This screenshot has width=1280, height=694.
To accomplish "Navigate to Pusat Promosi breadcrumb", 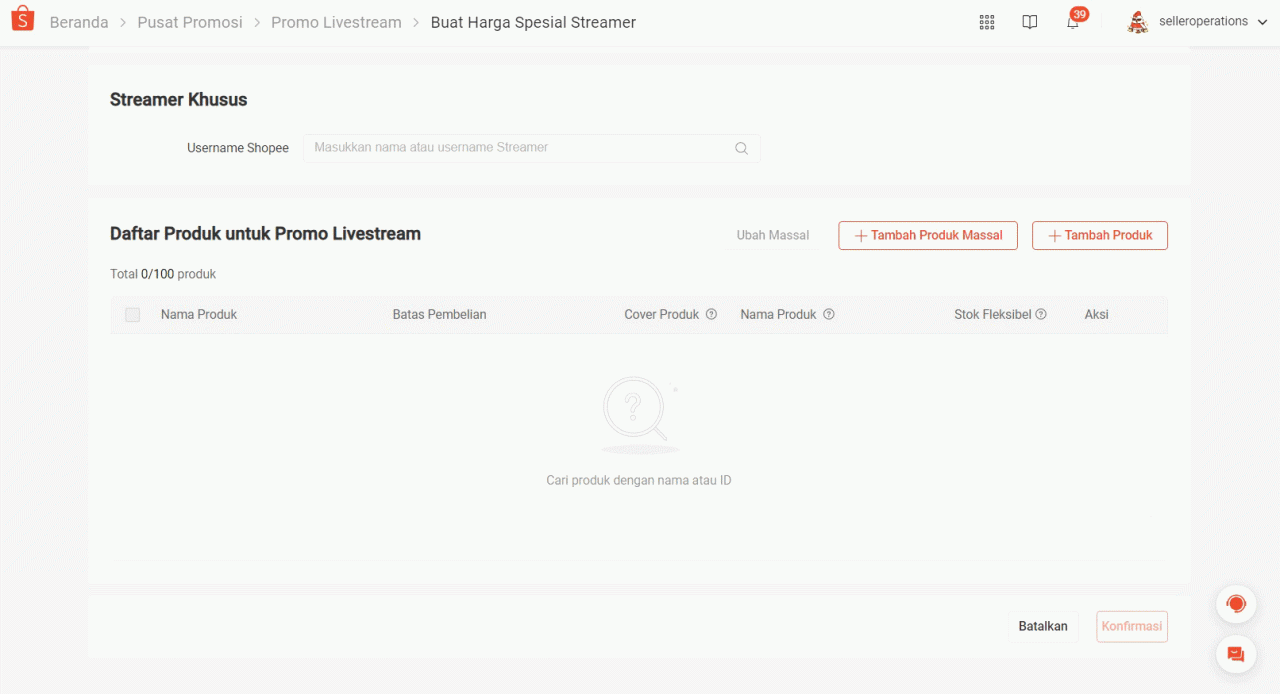I will 190,22.
